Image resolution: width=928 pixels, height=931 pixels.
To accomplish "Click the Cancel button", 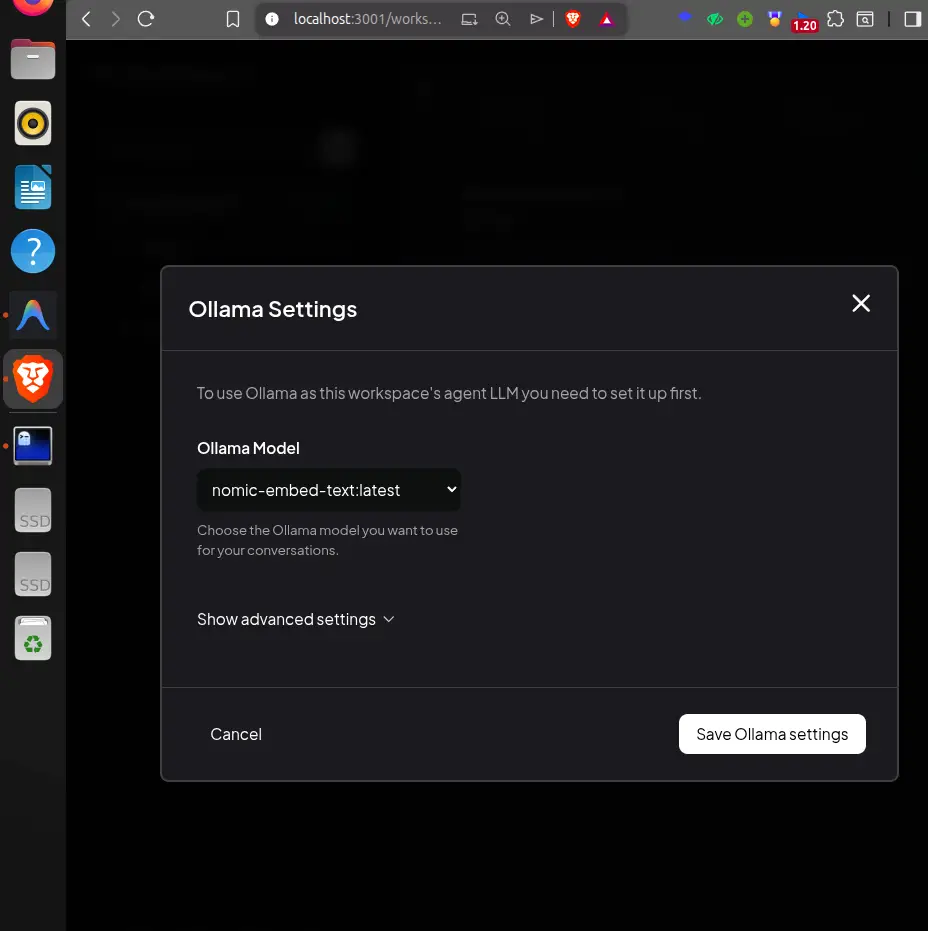I will [x=236, y=734].
